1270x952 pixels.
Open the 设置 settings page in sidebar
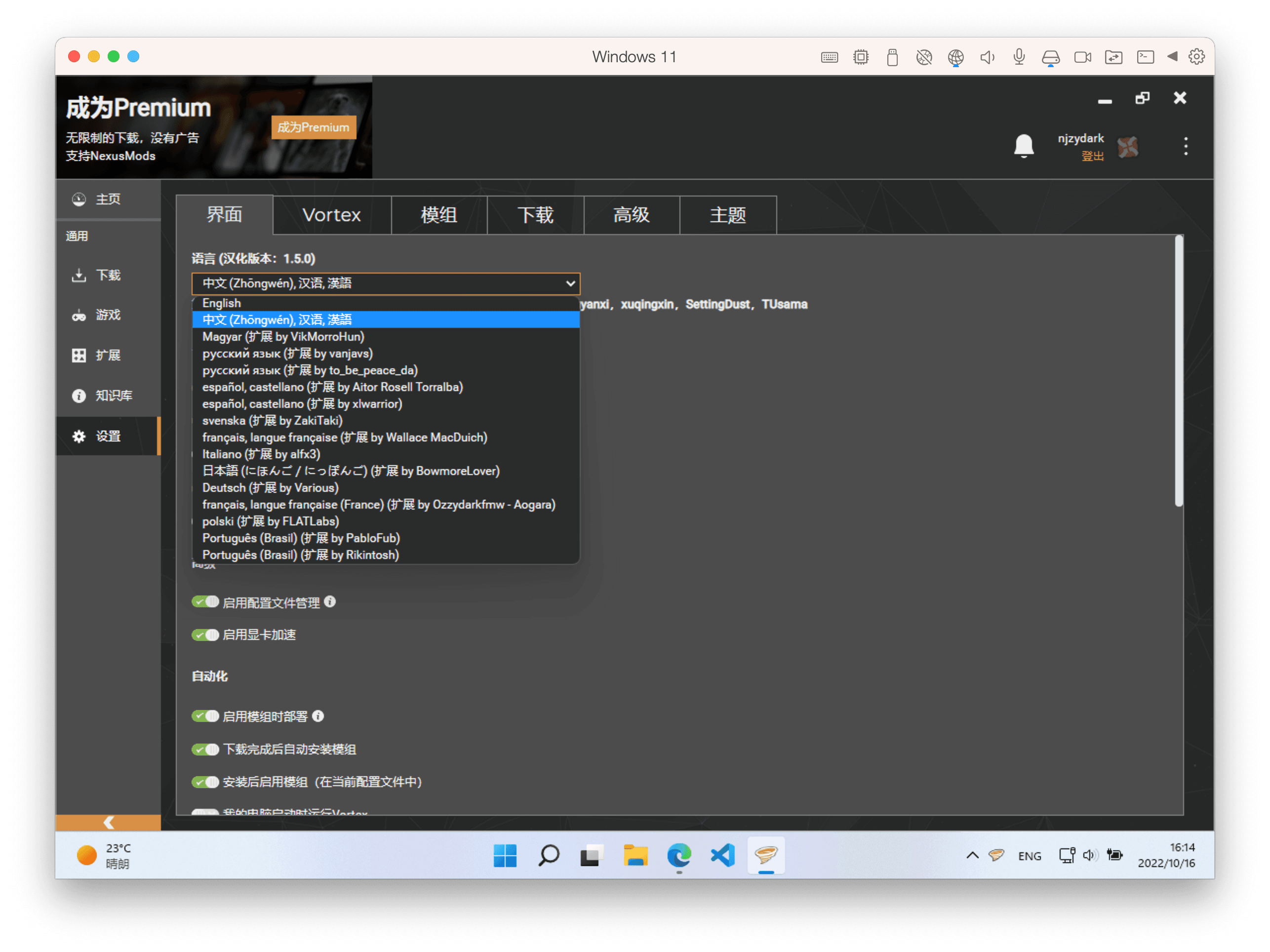(x=108, y=436)
